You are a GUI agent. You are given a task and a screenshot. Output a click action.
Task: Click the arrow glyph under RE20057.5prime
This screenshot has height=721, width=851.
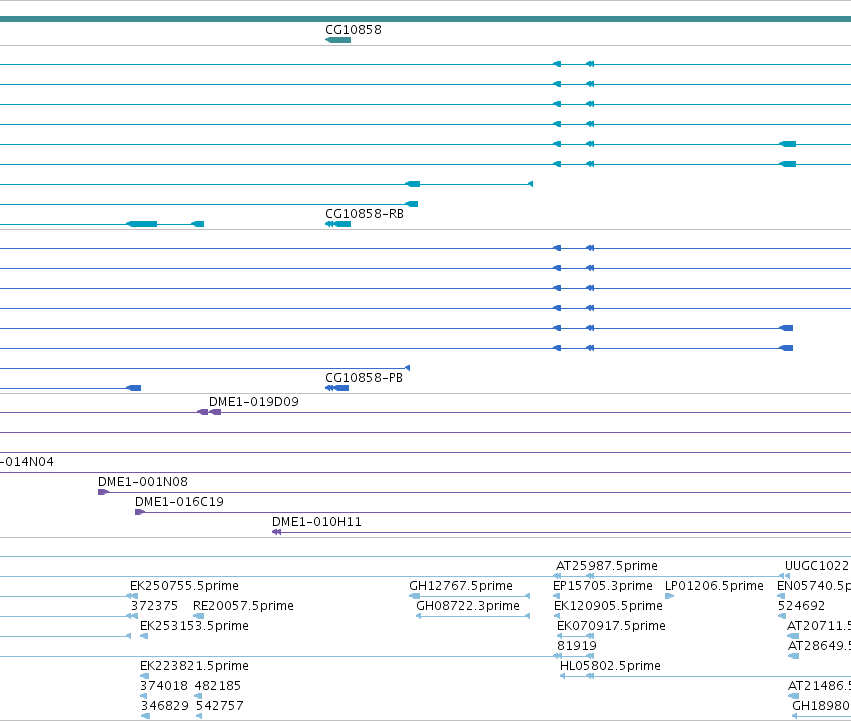pyautogui.click(x=199, y=616)
